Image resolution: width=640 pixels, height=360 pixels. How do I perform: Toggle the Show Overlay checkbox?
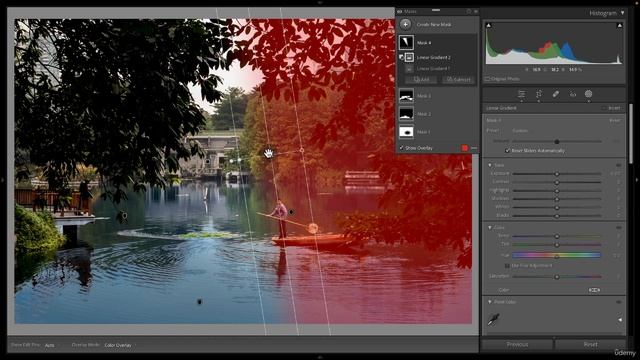401,148
